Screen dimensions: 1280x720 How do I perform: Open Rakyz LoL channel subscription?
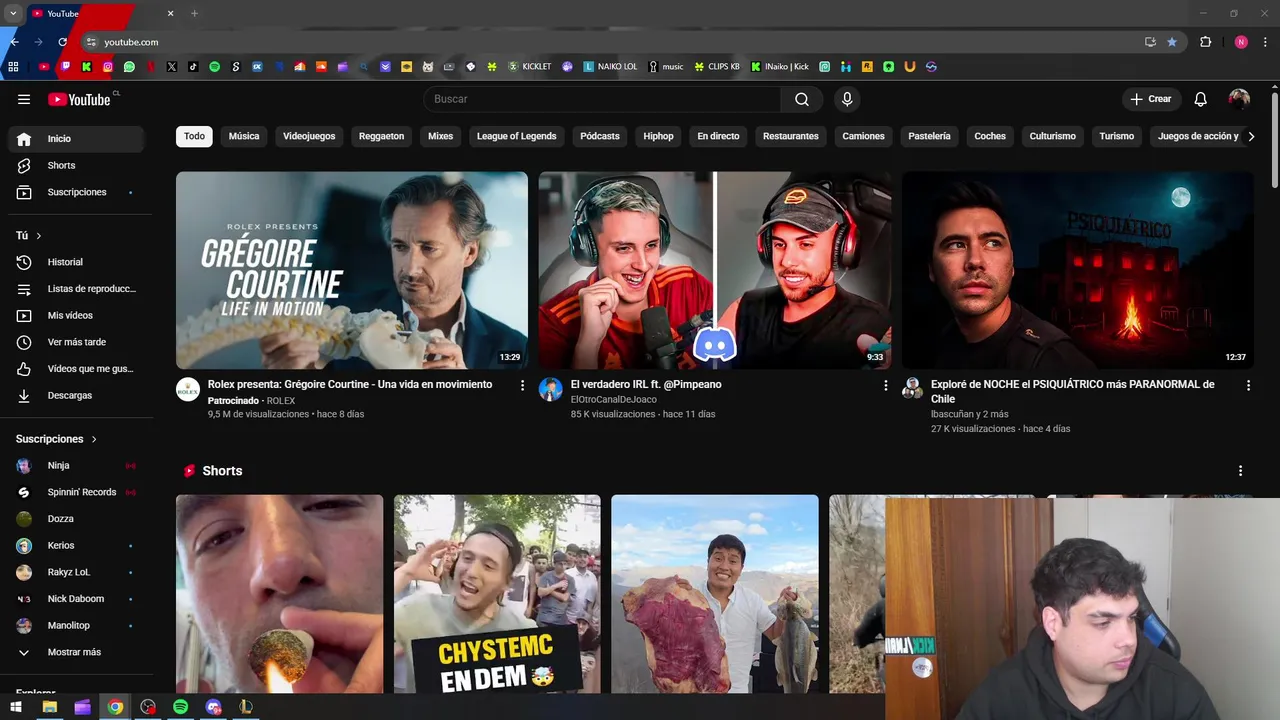coord(76,572)
